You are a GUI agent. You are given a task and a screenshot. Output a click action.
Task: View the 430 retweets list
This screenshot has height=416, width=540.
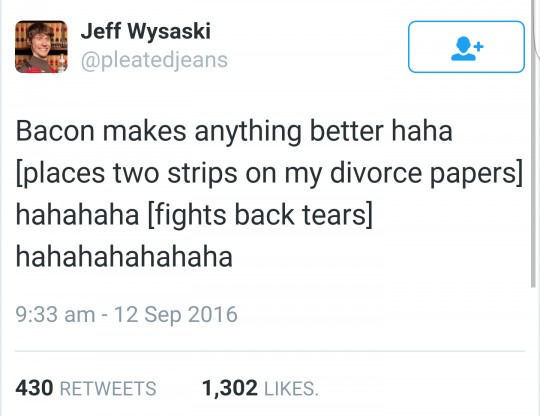tap(86, 388)
